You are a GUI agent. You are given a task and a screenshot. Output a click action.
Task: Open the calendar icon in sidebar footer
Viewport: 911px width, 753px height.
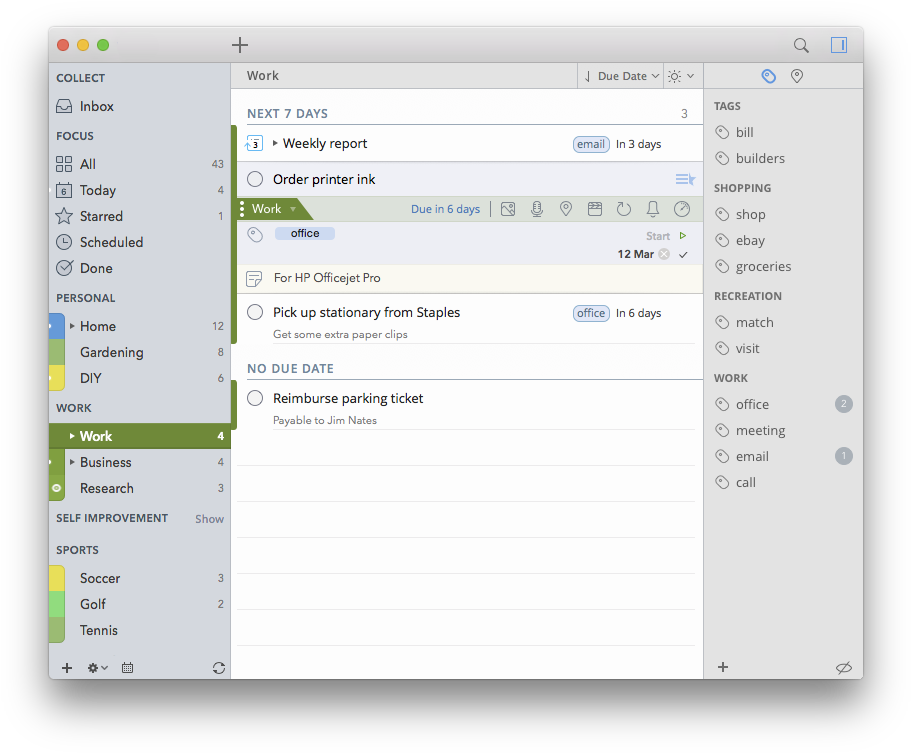tap(128, 668)
